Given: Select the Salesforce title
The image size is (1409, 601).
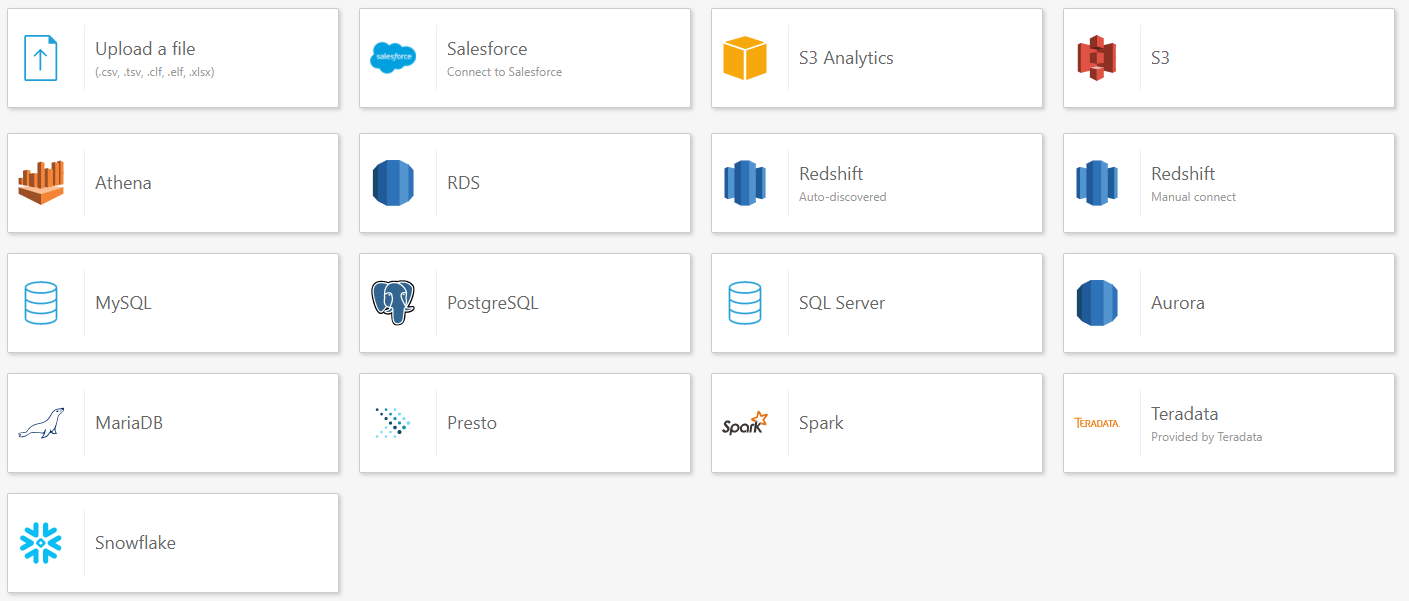Looking at the screenshot, I should pyautogui.click(x=487, y=49).
